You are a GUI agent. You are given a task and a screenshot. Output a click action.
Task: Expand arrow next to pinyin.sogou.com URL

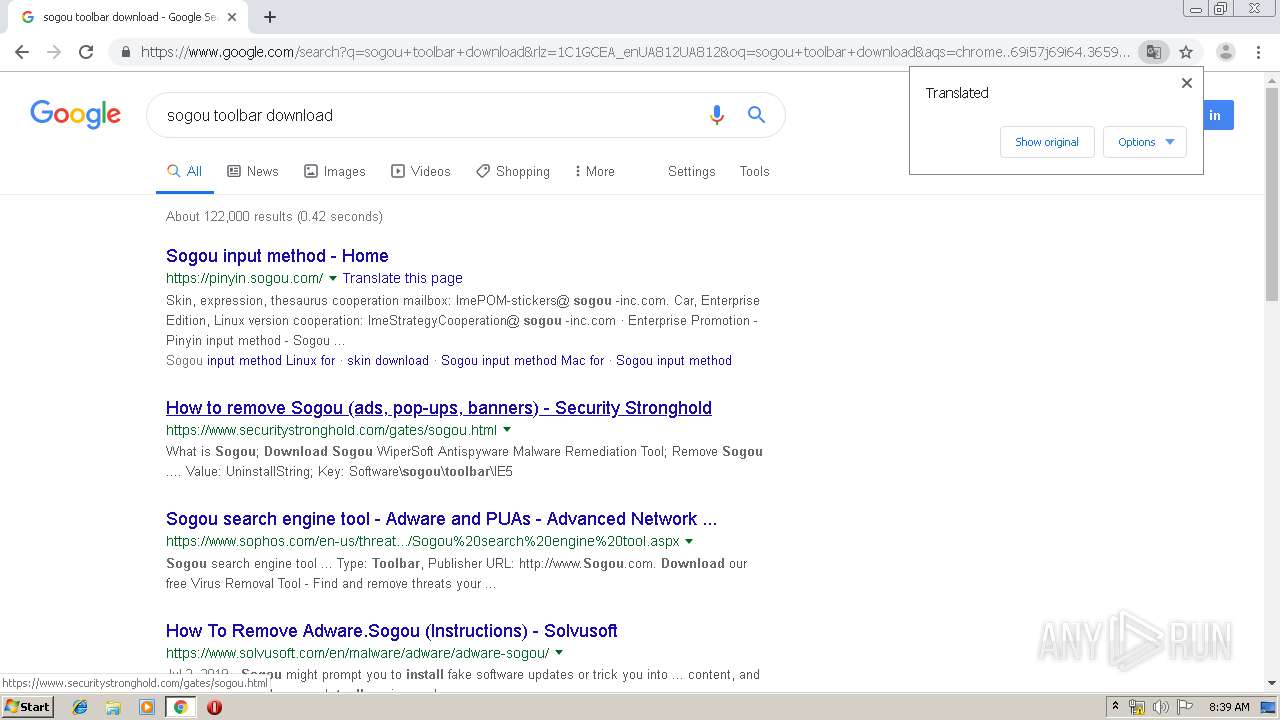tap(333, 278)
